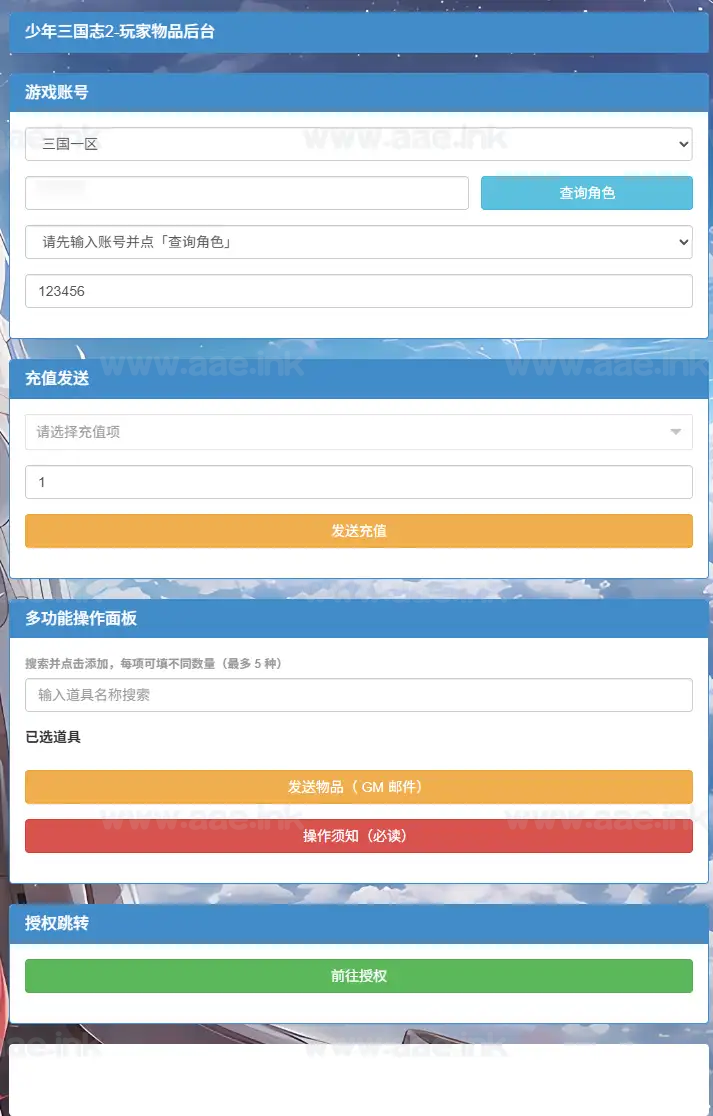Click the input field containing 123456
Screen dimensions: 713x1116
359,291
